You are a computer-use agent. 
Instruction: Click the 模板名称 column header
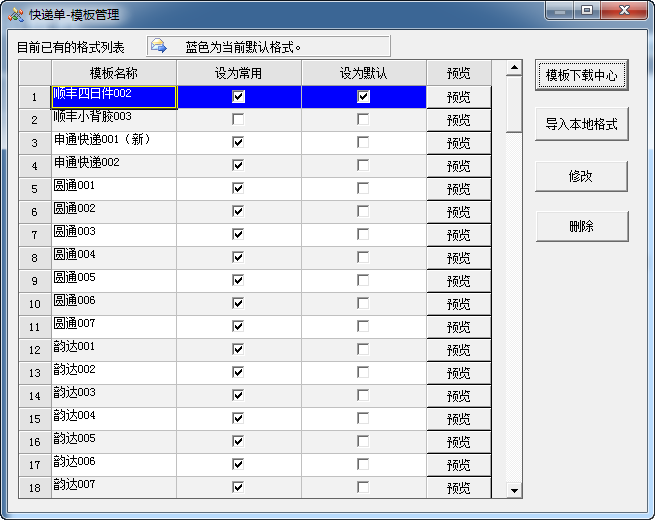[114, 73]
